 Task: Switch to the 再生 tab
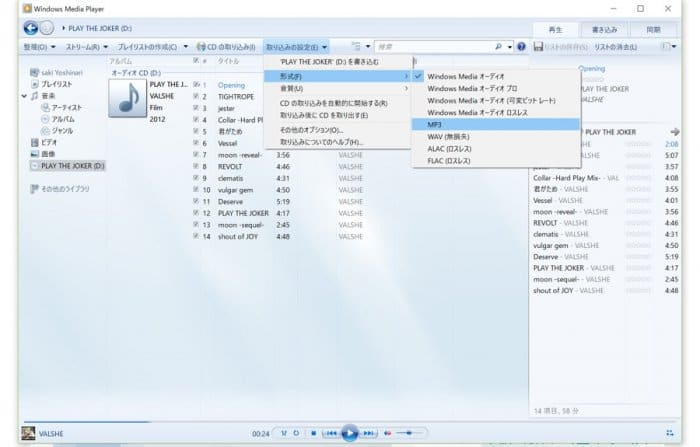[x=555, y=29]
